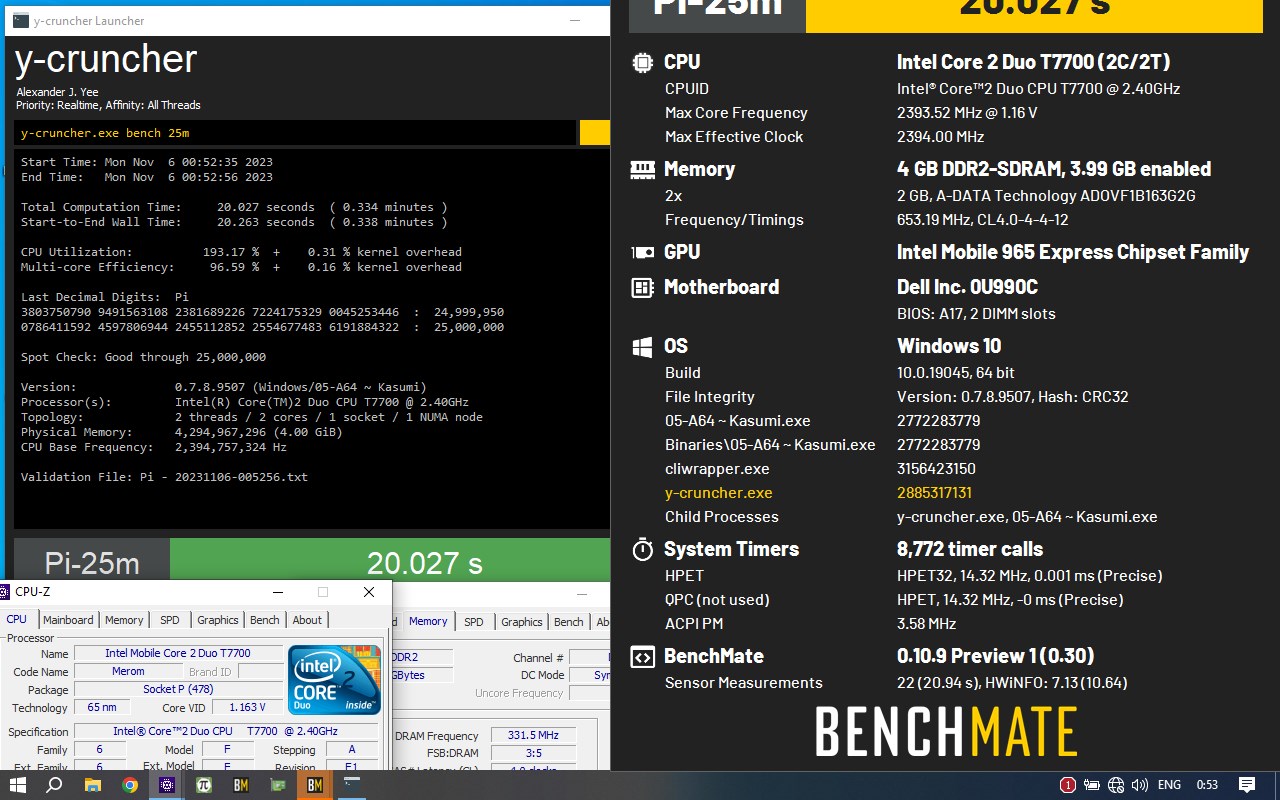Open the Memory tab in front CPU-Z window

coord(124,620)
